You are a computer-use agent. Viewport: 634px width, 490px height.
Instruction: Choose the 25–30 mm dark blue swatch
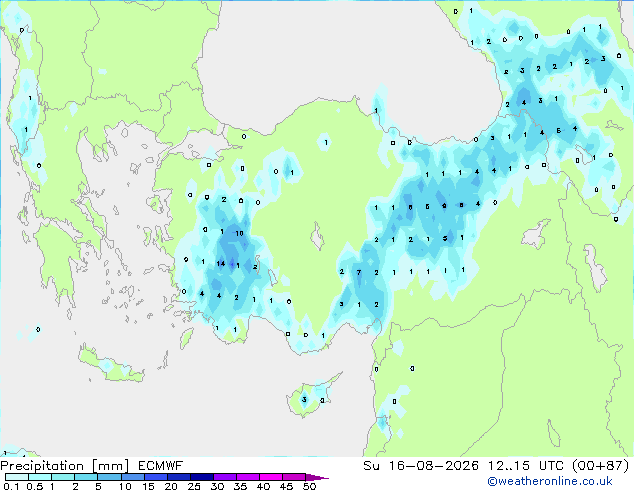pos(201,477)
